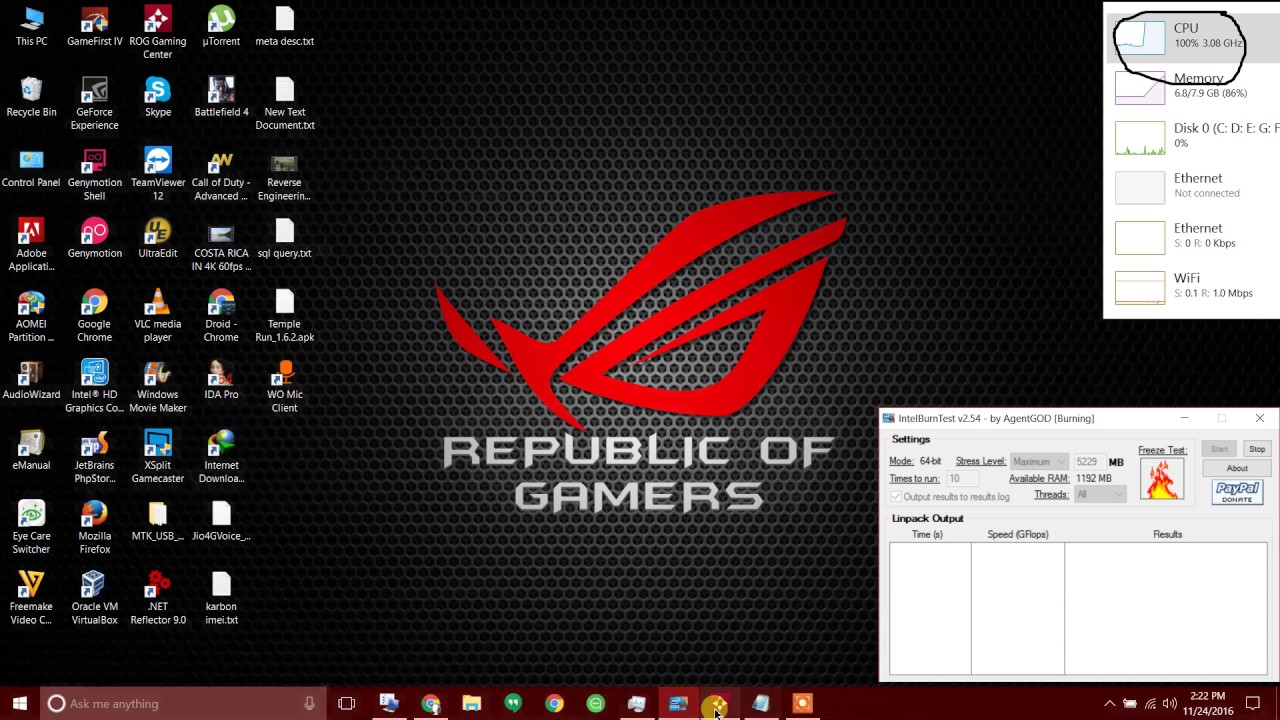Select the Oracle VM VirtualBox icon

[94, 599]
